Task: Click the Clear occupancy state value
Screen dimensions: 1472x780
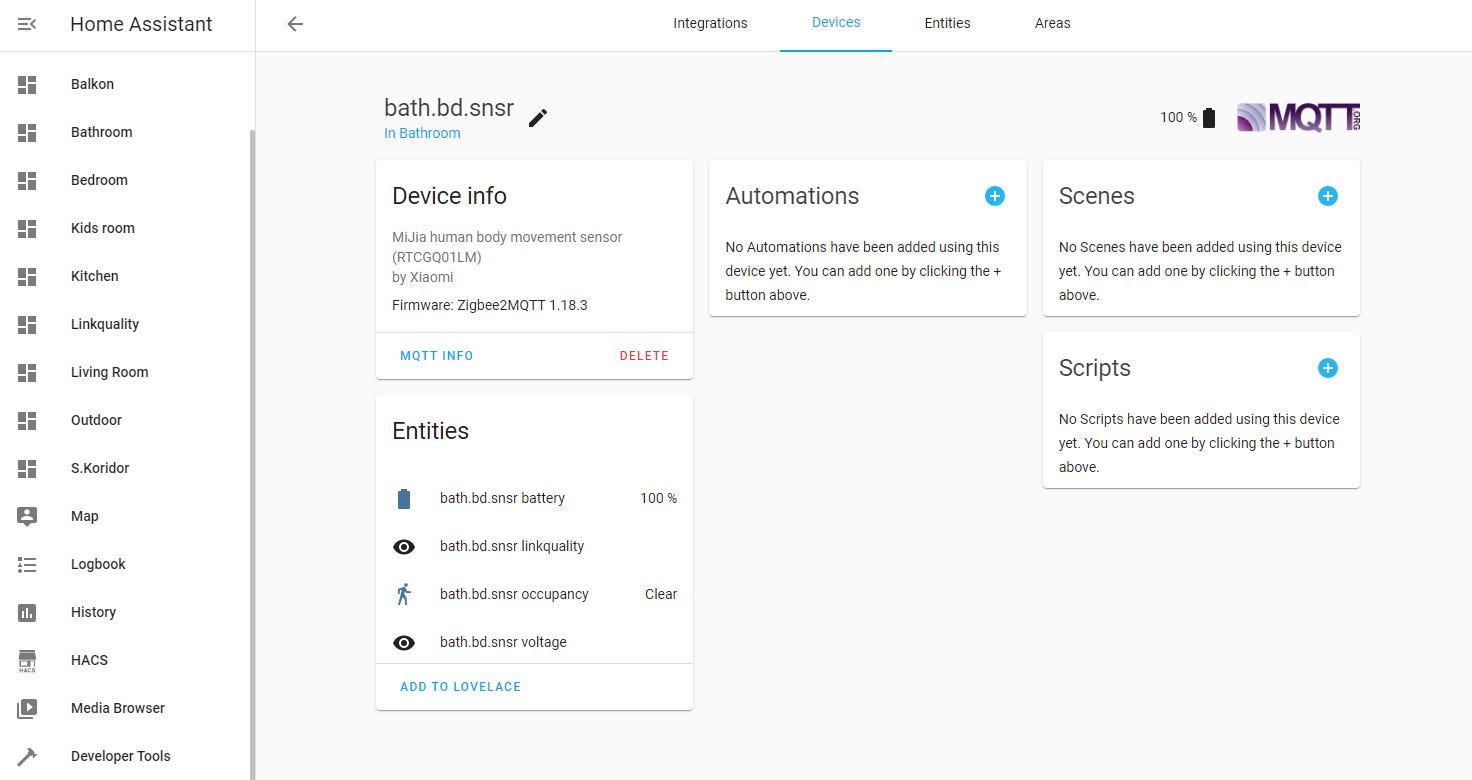Action: [661, 594]
